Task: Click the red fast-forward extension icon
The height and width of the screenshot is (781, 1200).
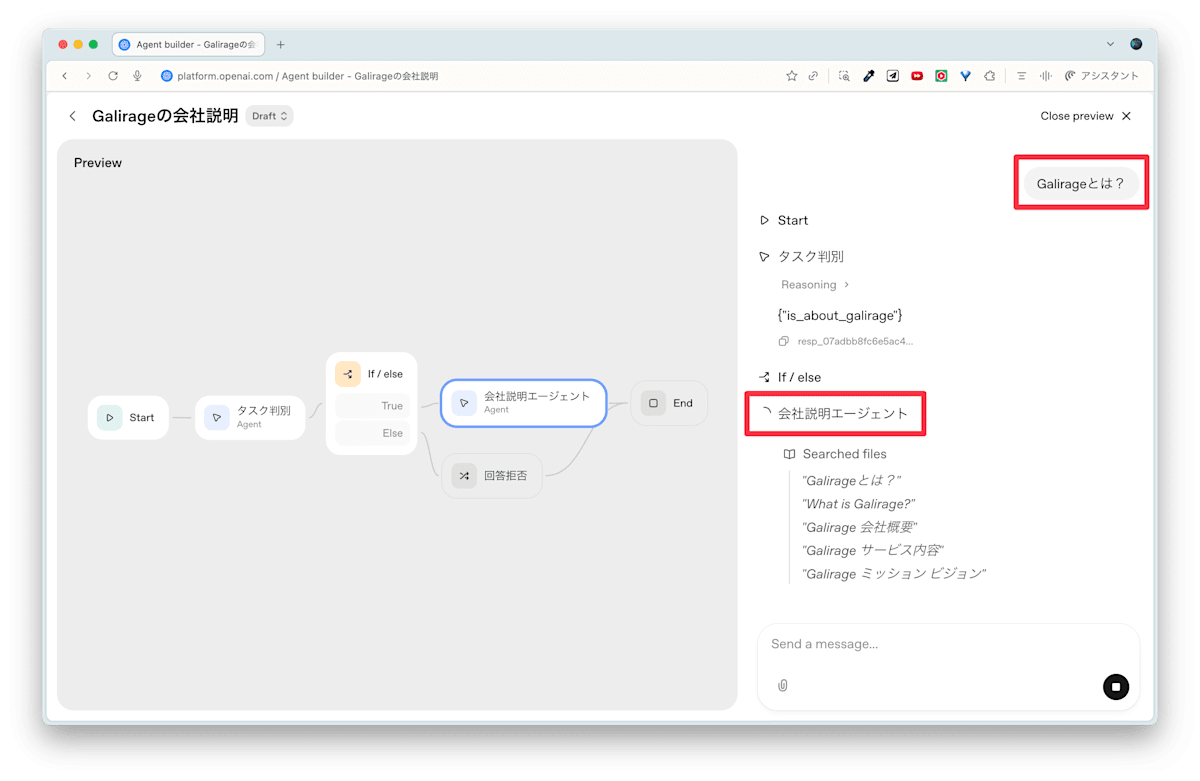Action: point(917,76)
